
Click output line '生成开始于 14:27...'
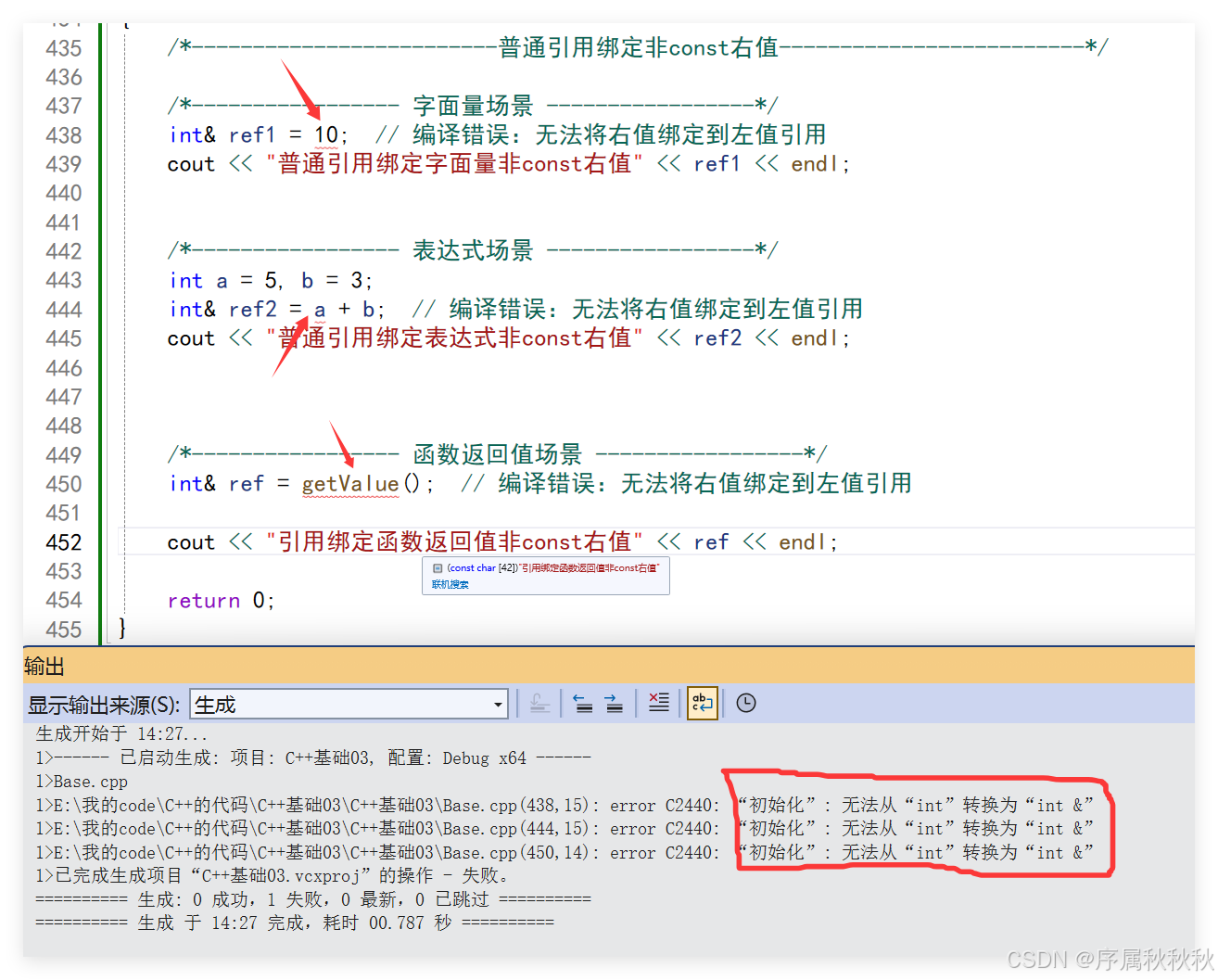(121, 734)
